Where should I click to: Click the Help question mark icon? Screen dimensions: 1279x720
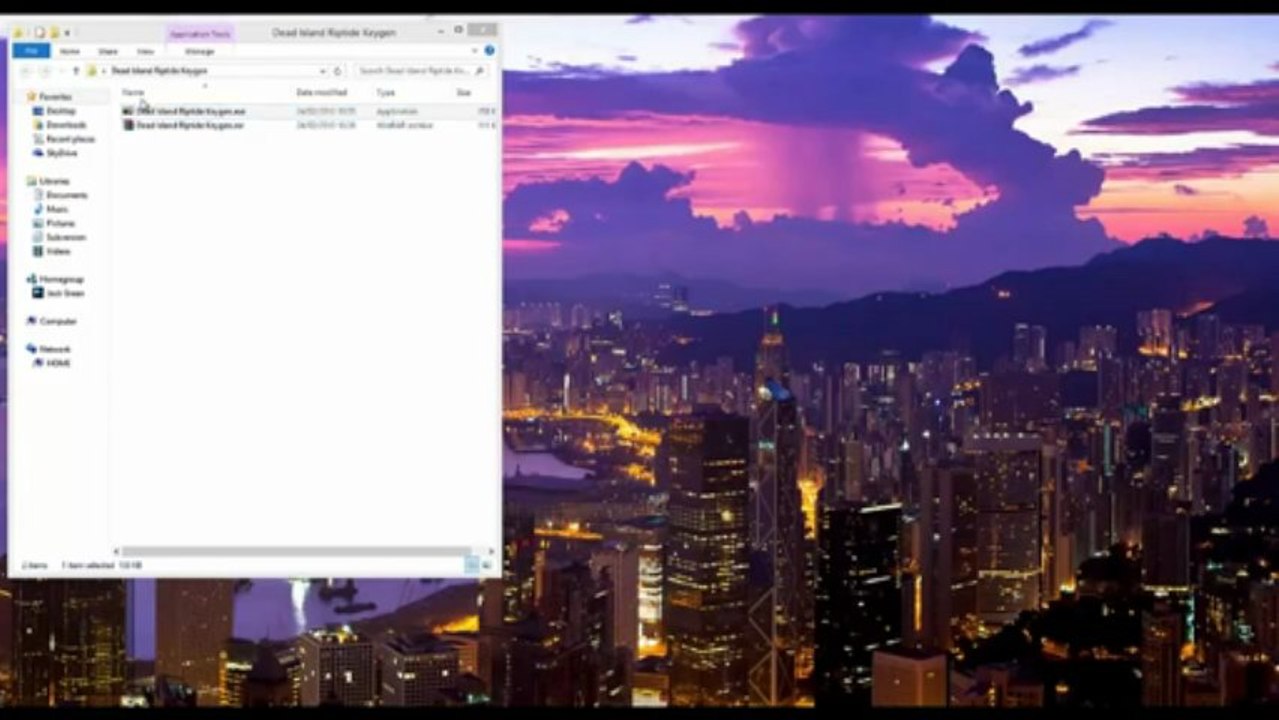489,50
